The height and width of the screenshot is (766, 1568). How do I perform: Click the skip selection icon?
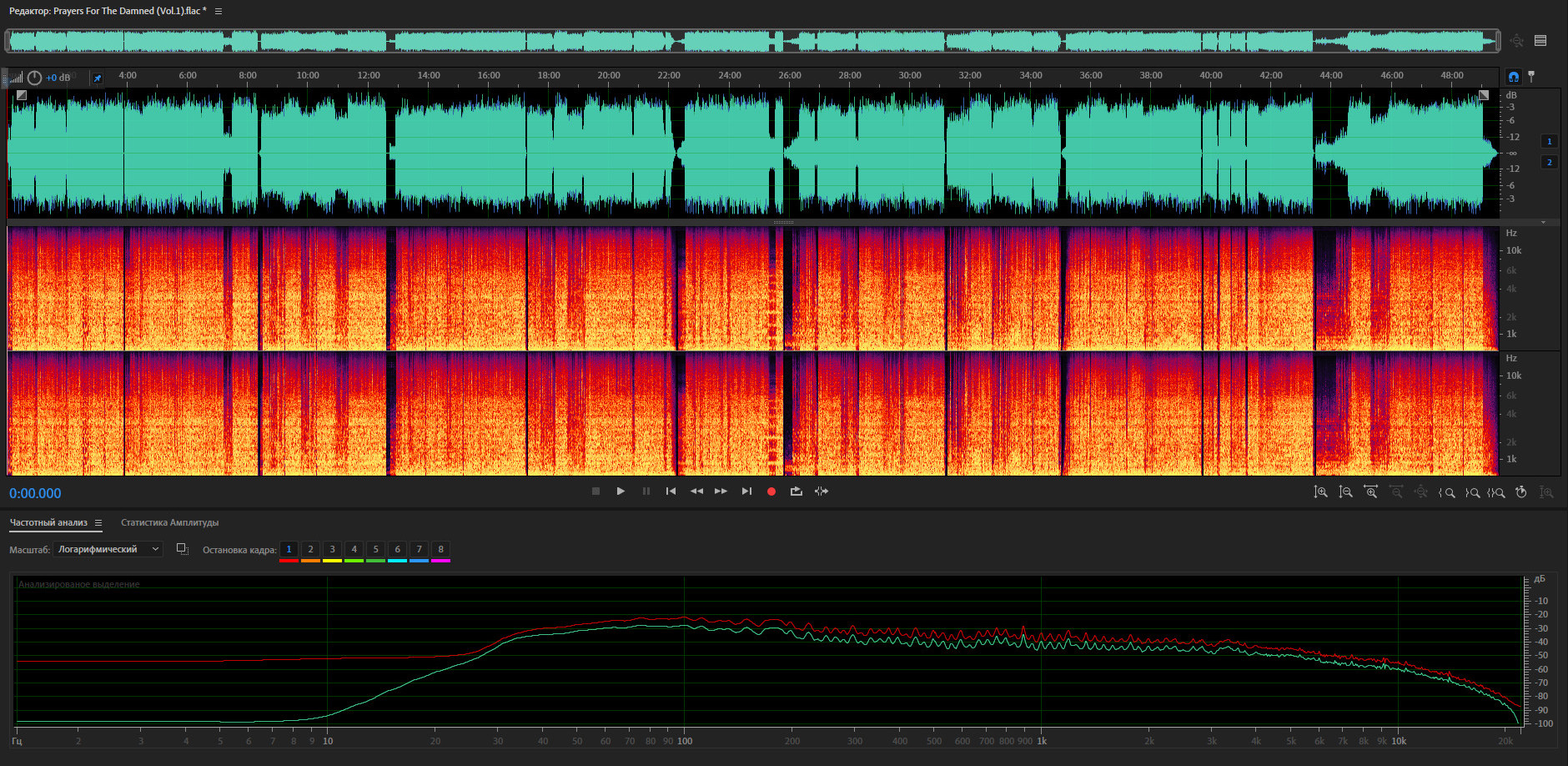[x=822, y=491]
